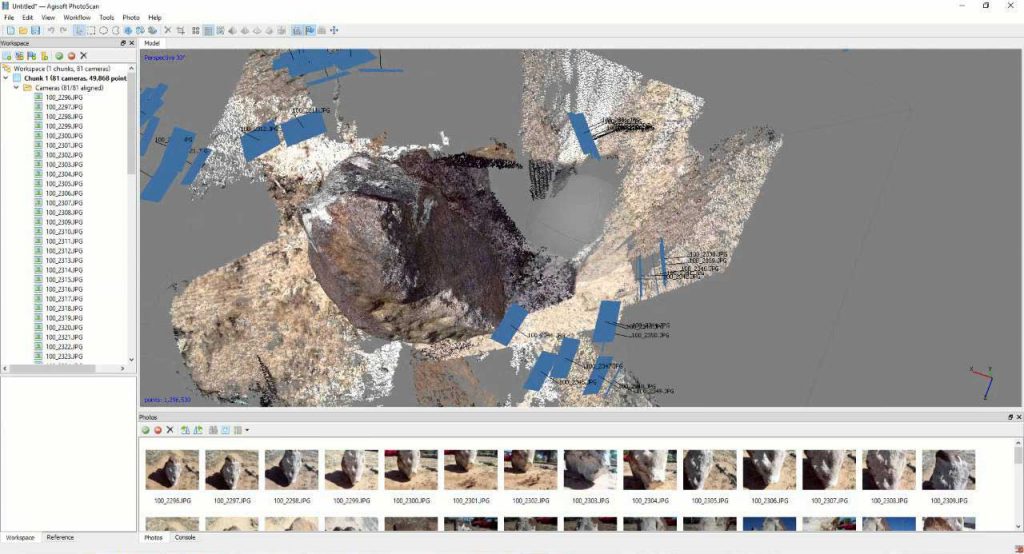This screenshot has height=554, width=1024.
Task: Select the Rotate Object tool
Action: (140, 30)
